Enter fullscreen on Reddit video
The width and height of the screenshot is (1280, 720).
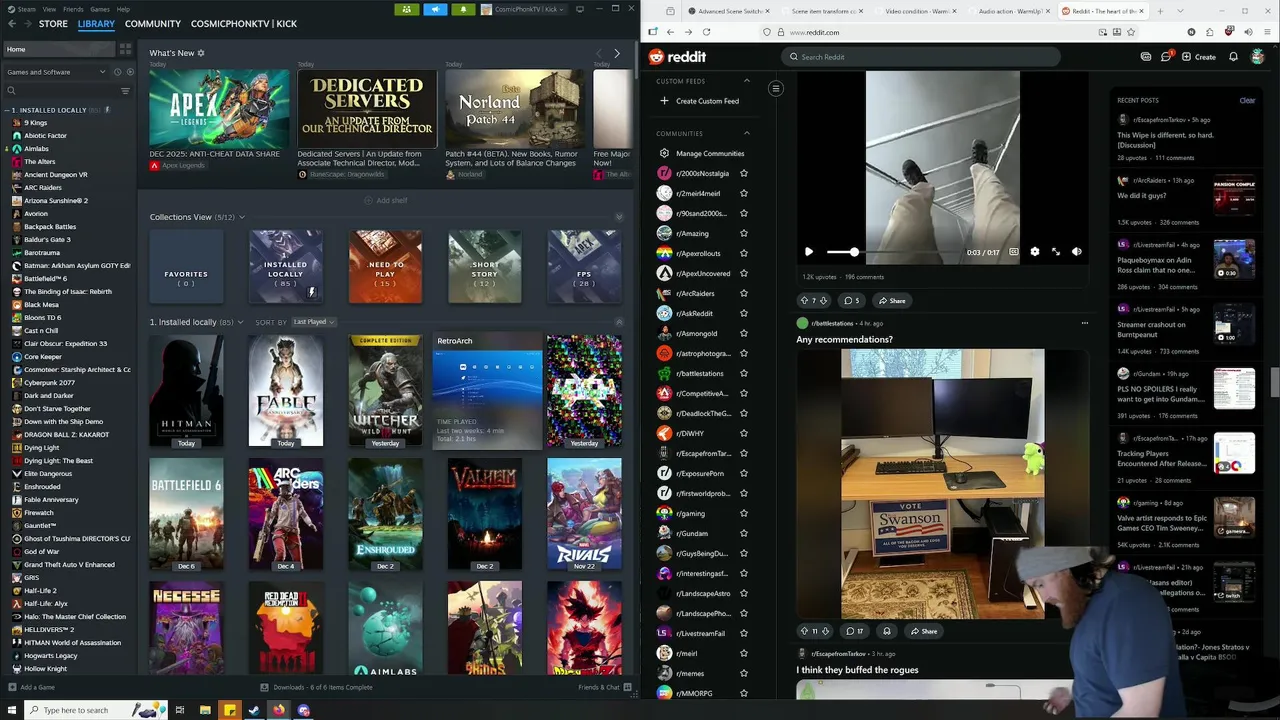1056,252
